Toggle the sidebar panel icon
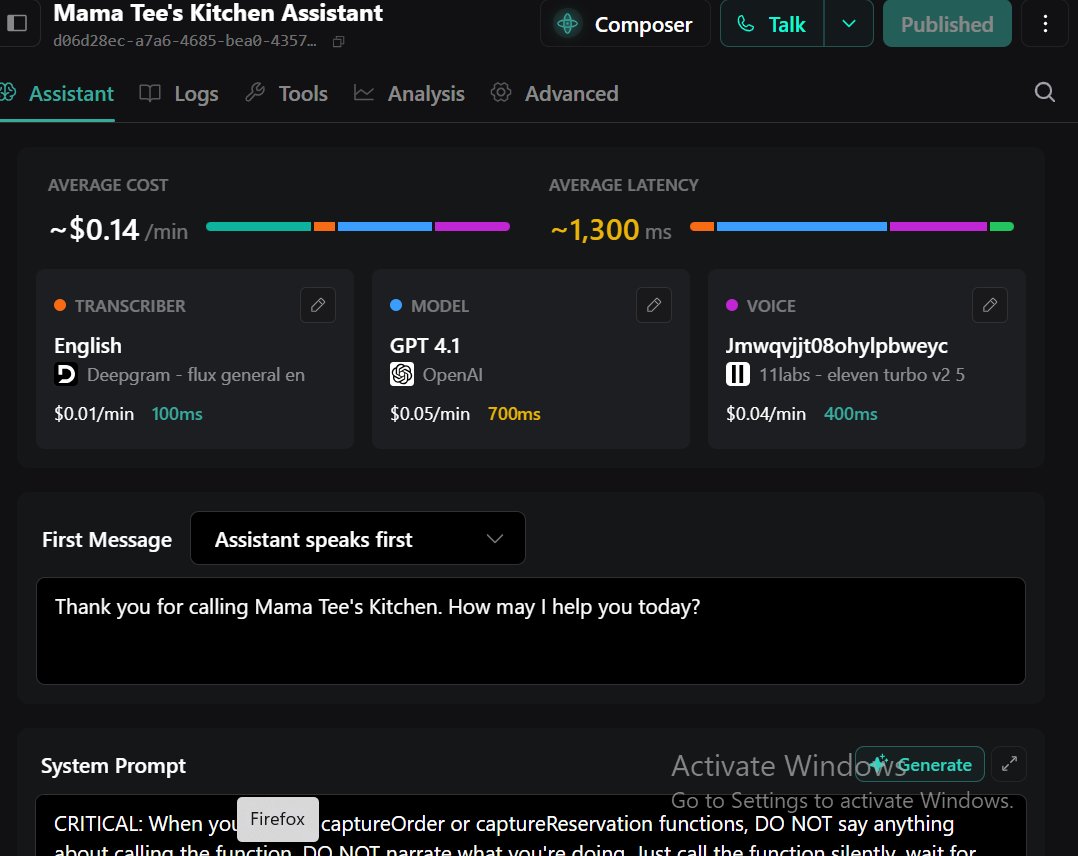This screenshot has height=856, width=1078. click(x=16, y=23)
